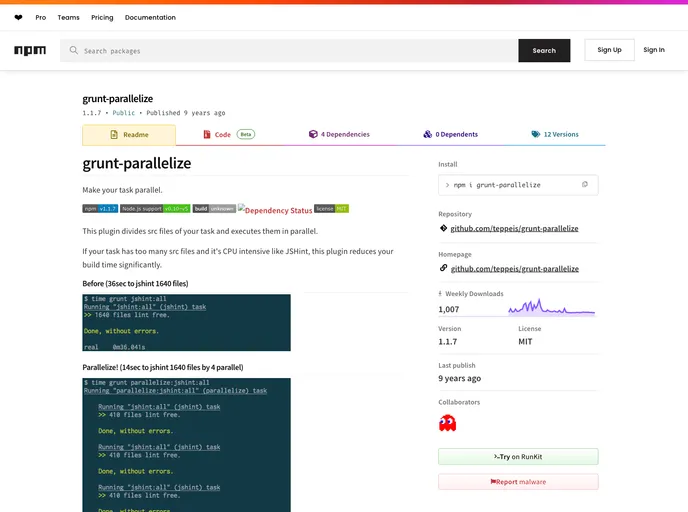Click the large grunt-parallelize readme heading
The height and width of the screenshot is (512, 688).
[137, 163]
